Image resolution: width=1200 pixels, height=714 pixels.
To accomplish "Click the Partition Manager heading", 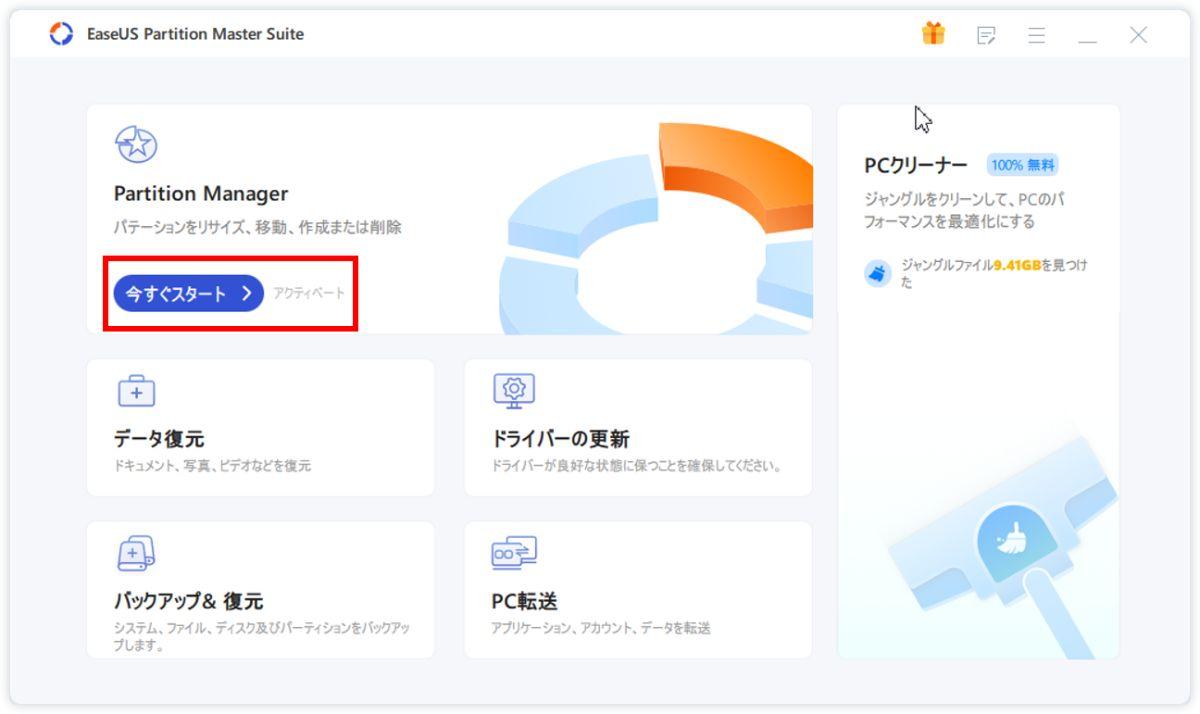I will pyautogui.click(x=201, y=193).
